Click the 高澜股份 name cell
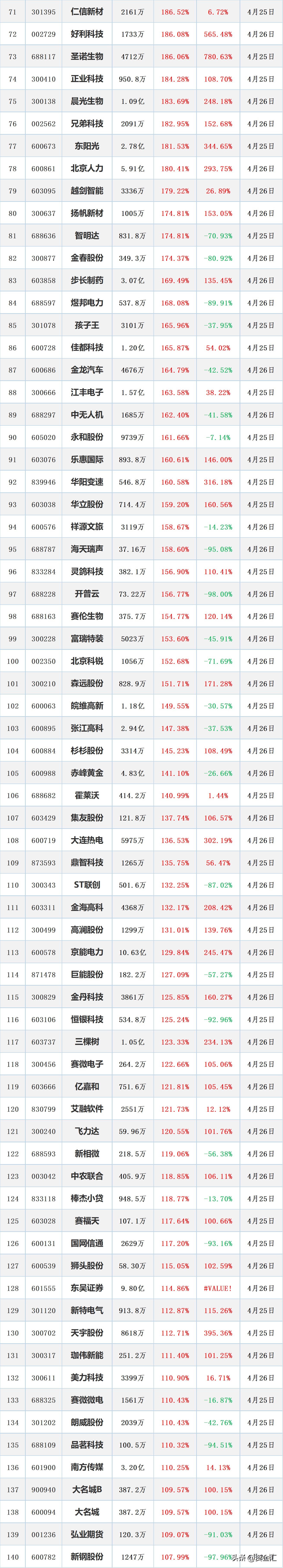 tap(87, 930)
